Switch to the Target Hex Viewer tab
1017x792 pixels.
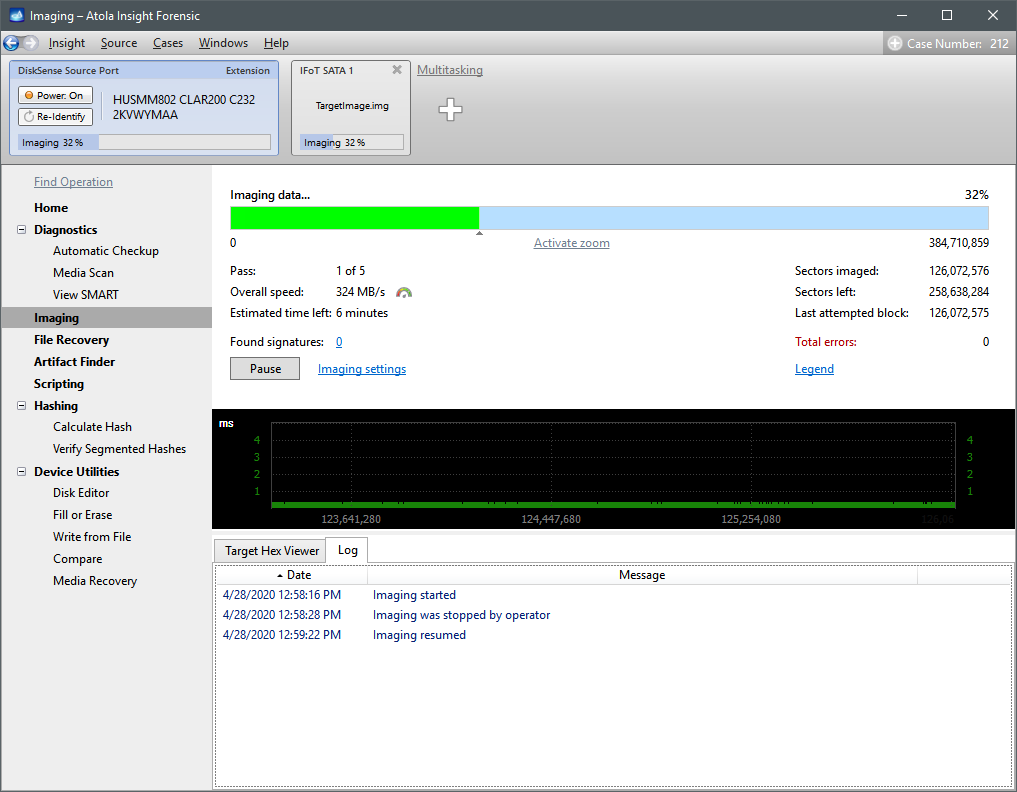click(271, 551)
